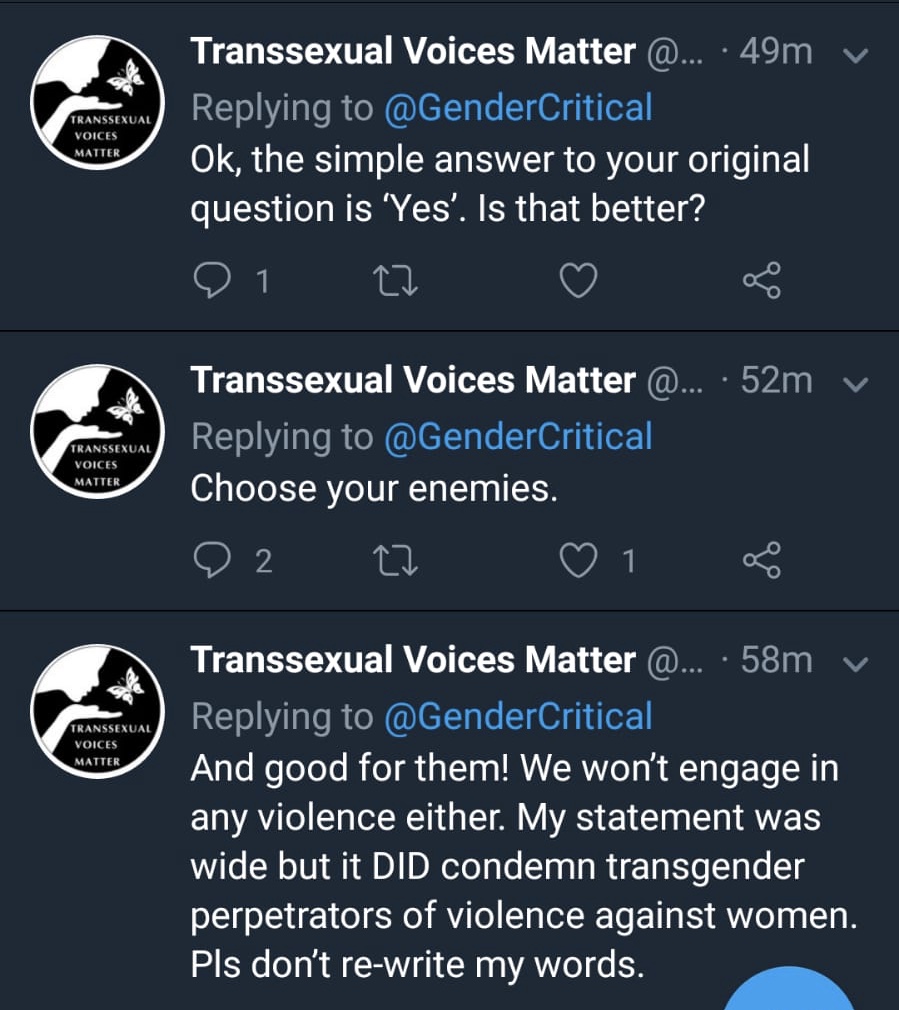Reply to the 'Choose your enemies' tweet
This screenshot has width=899, height=1010.
(211, 561)
